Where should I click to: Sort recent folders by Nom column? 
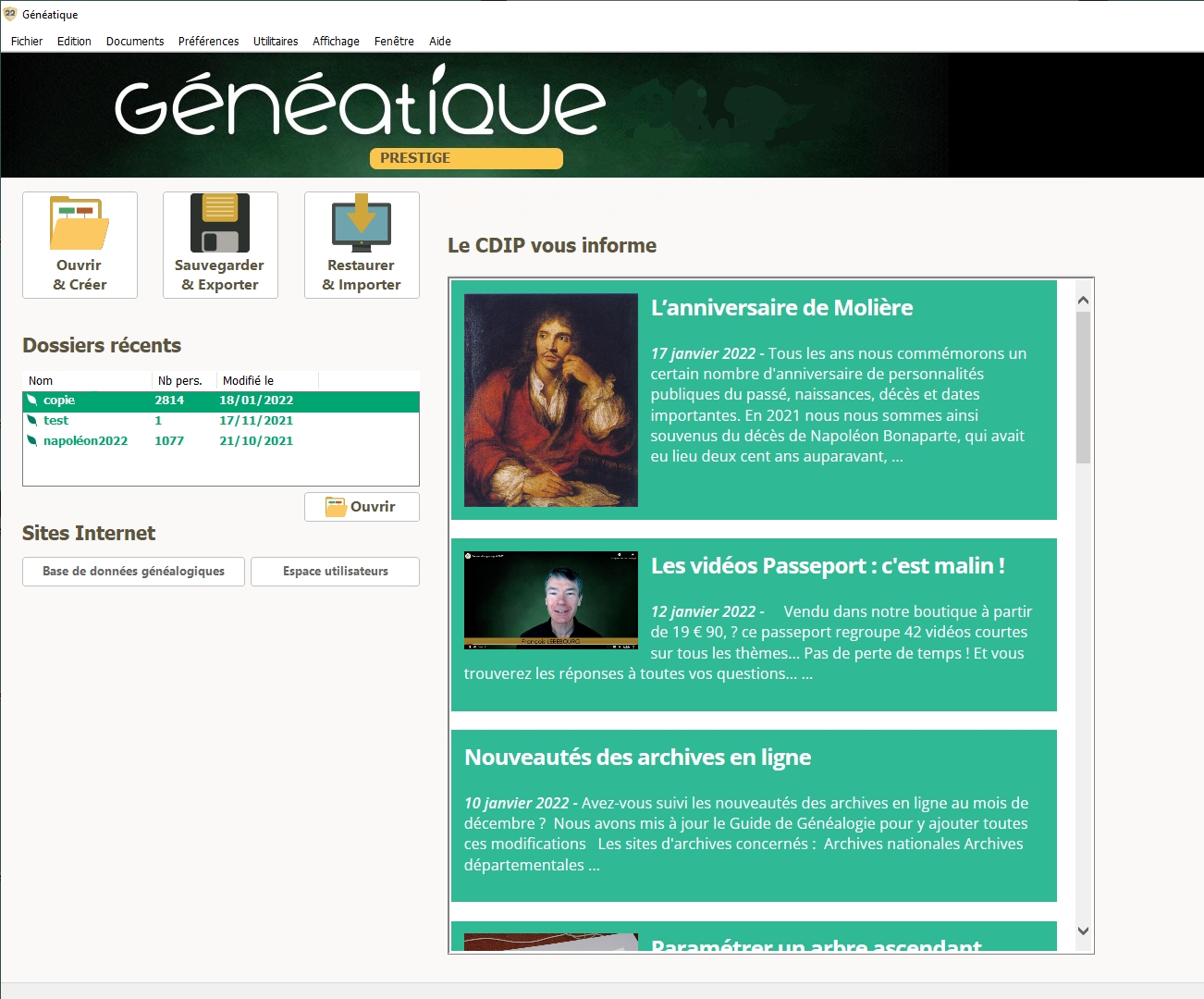coord(87,381)
